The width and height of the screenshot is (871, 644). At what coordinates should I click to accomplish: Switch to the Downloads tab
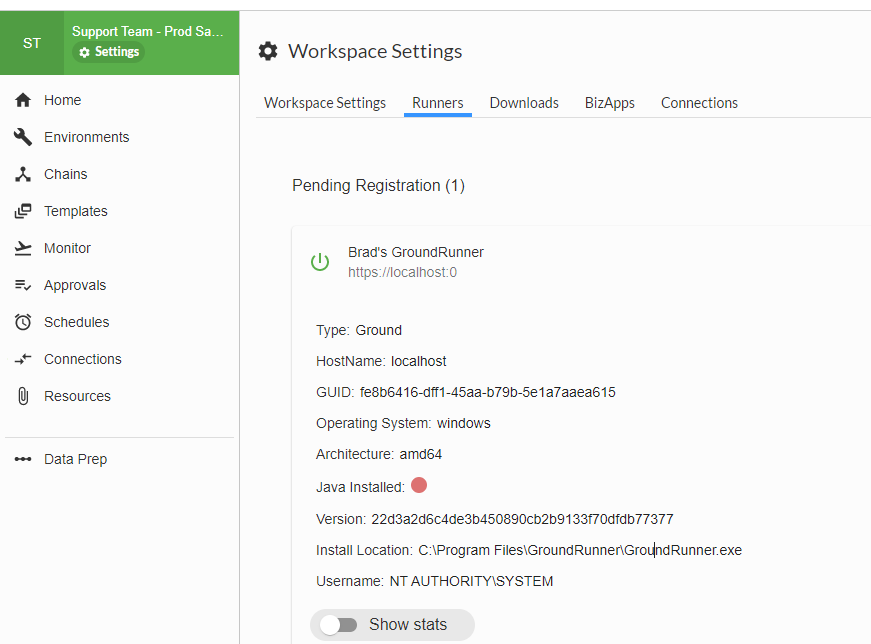pyautogui.click(x=524, y=102)
